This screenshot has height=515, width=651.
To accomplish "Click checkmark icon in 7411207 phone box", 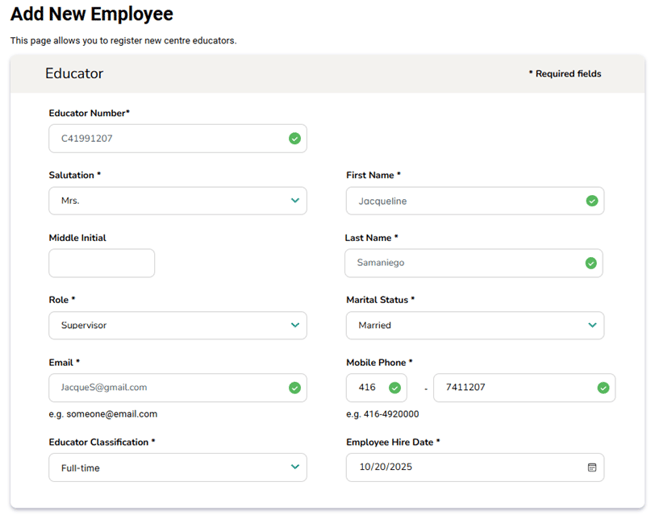I will (x=603, y=388).
